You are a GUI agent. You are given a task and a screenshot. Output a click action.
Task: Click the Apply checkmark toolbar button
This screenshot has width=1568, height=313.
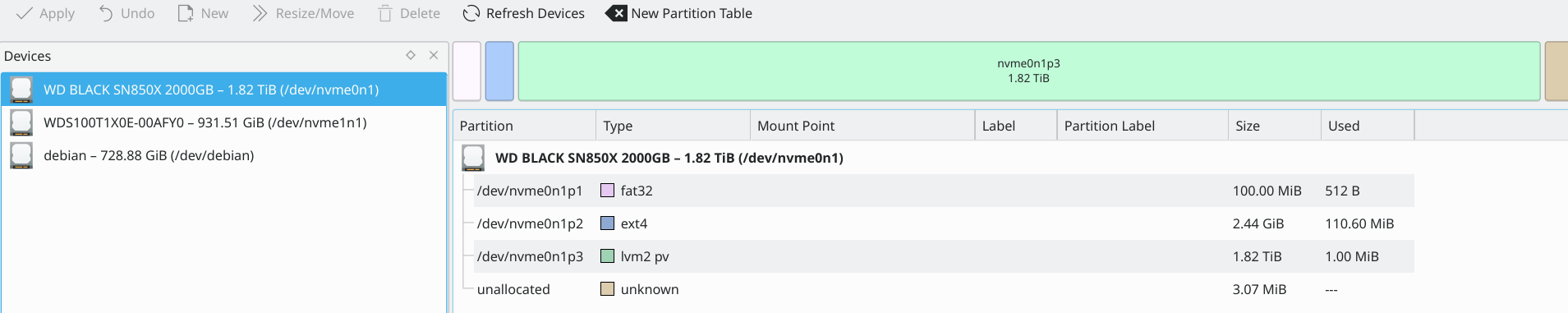click(45, 13)
